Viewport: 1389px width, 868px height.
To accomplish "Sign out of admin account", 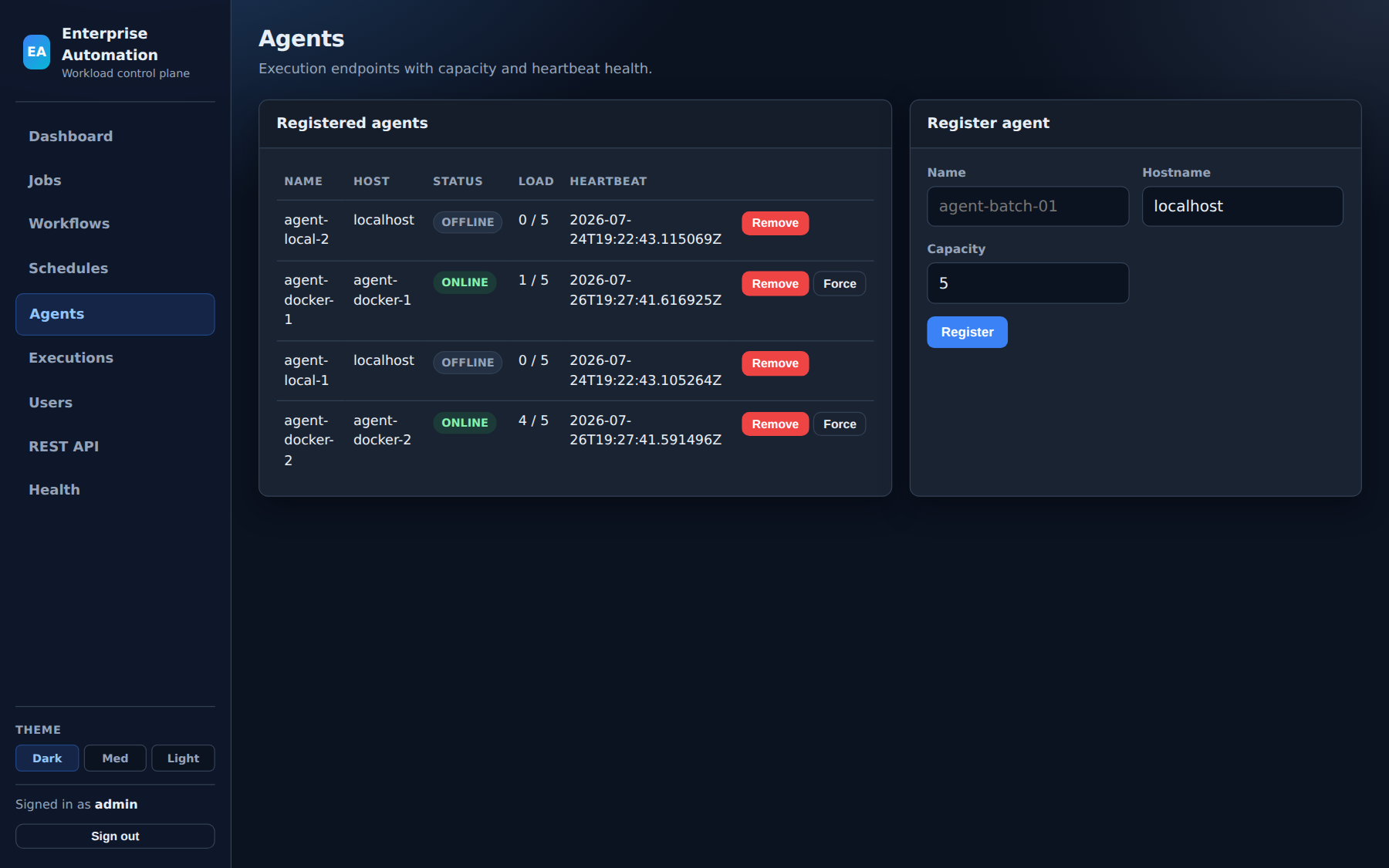I will tap(115, 836).
